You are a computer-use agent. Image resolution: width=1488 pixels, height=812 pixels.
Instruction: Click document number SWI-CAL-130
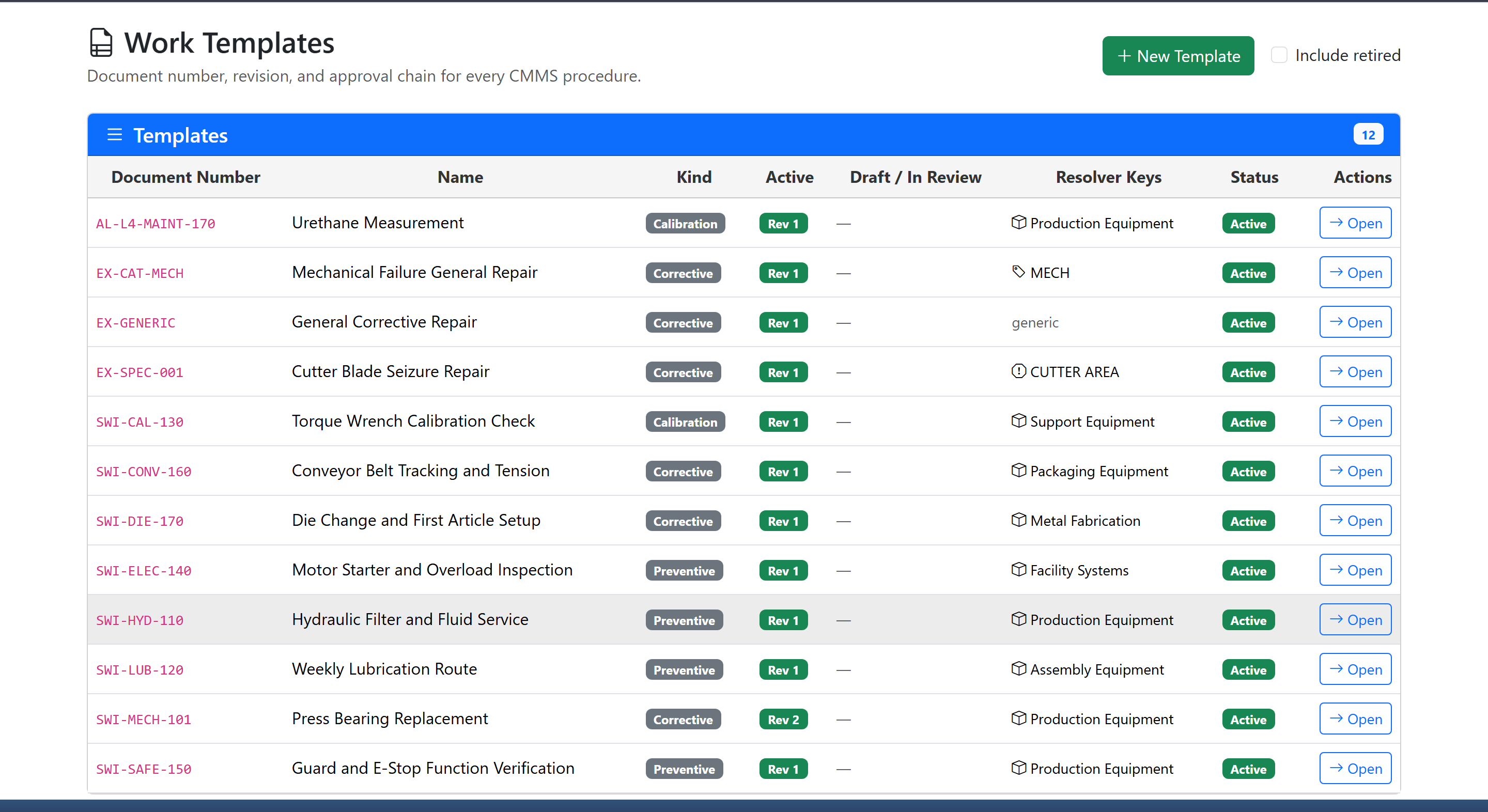(x=140, y=422)
